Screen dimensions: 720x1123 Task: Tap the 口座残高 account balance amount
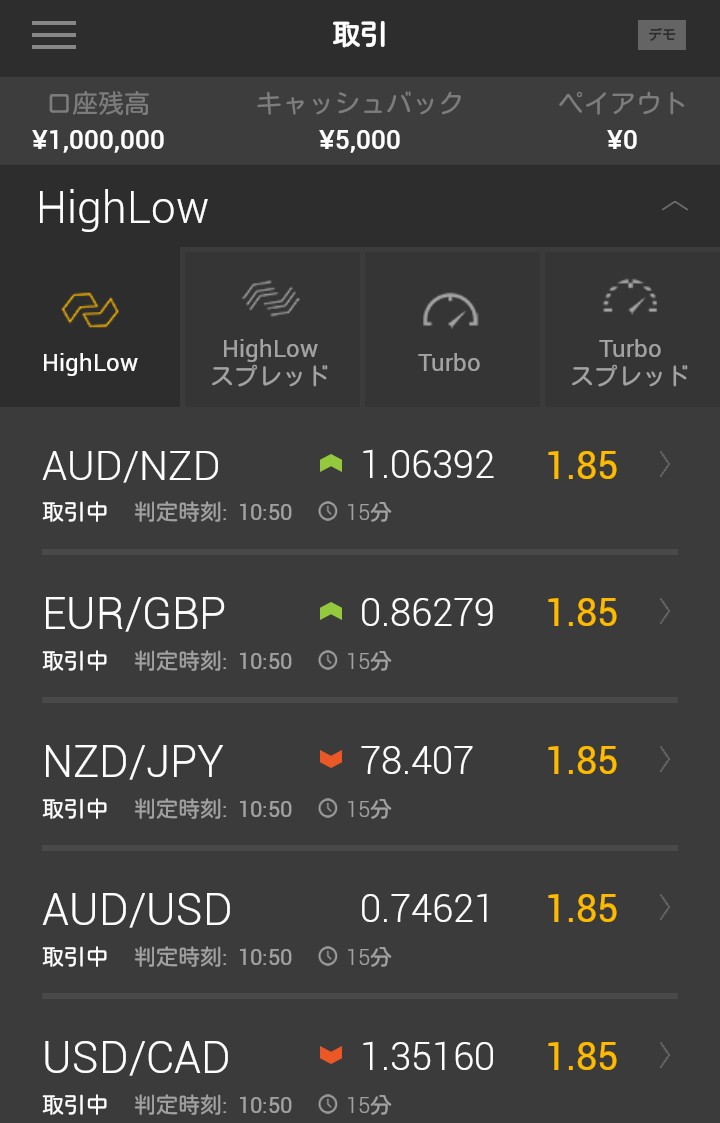[x=99, y=140]
